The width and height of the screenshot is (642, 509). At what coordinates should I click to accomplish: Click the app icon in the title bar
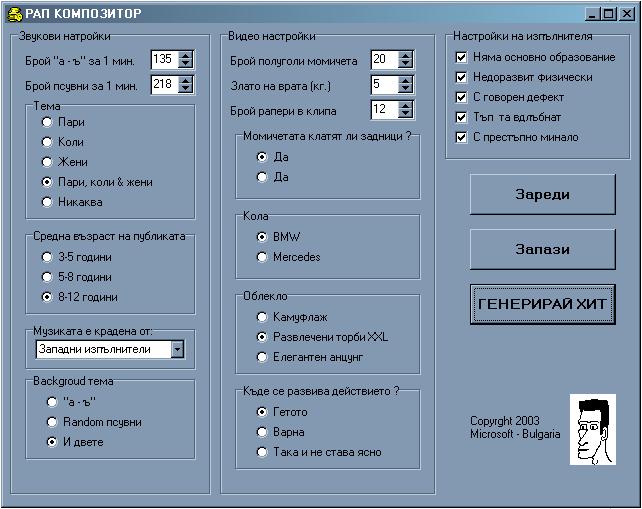14,14
